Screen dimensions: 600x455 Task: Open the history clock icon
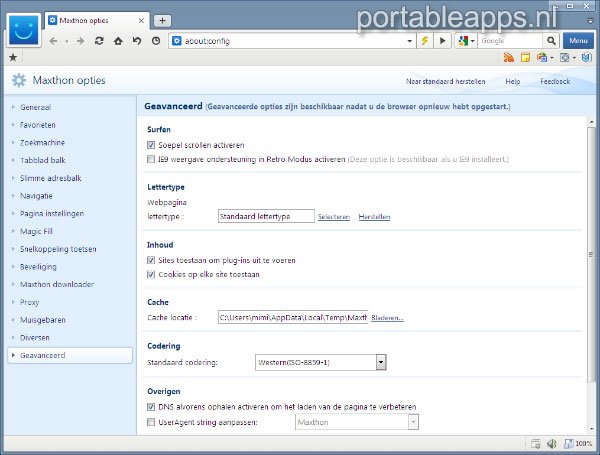coord(156,41)
